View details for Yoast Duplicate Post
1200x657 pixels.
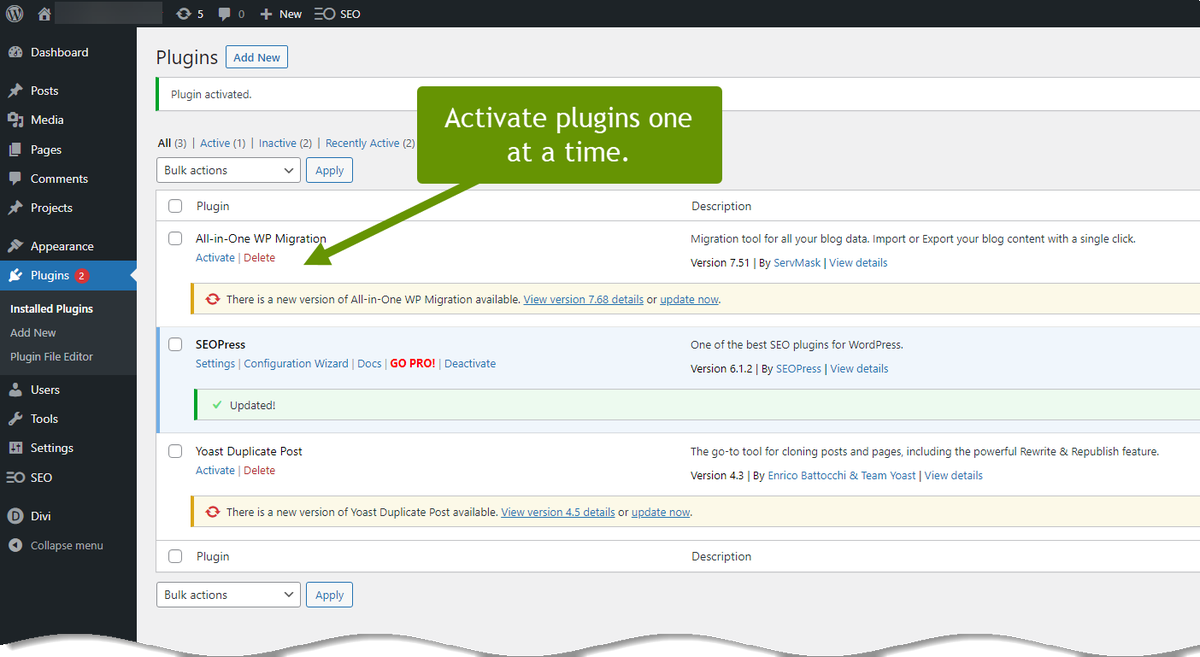953,476
